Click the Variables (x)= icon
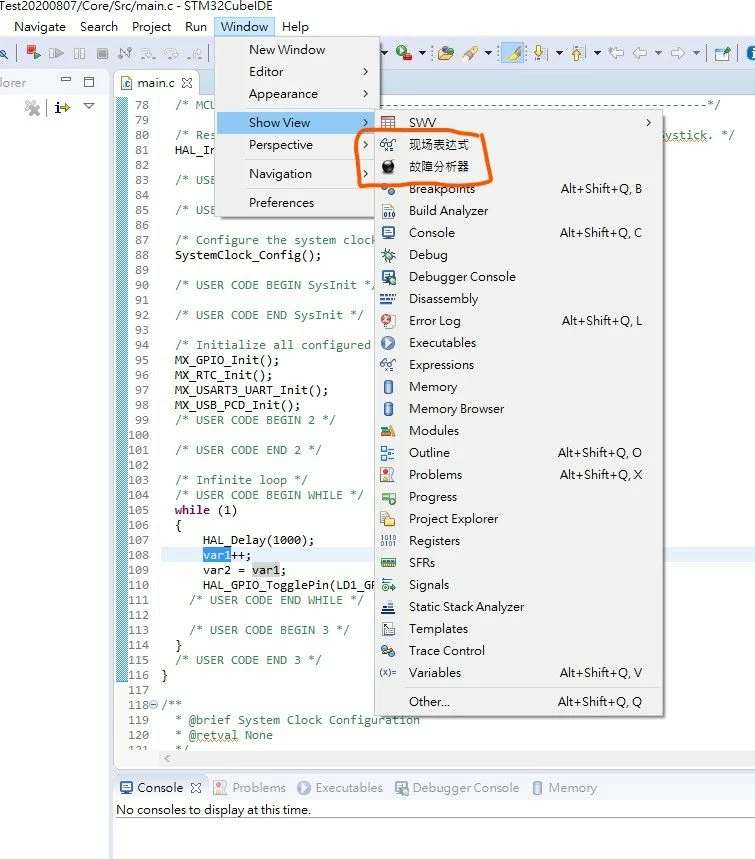Viewport: 755px width, 859px height. (388, 673)
